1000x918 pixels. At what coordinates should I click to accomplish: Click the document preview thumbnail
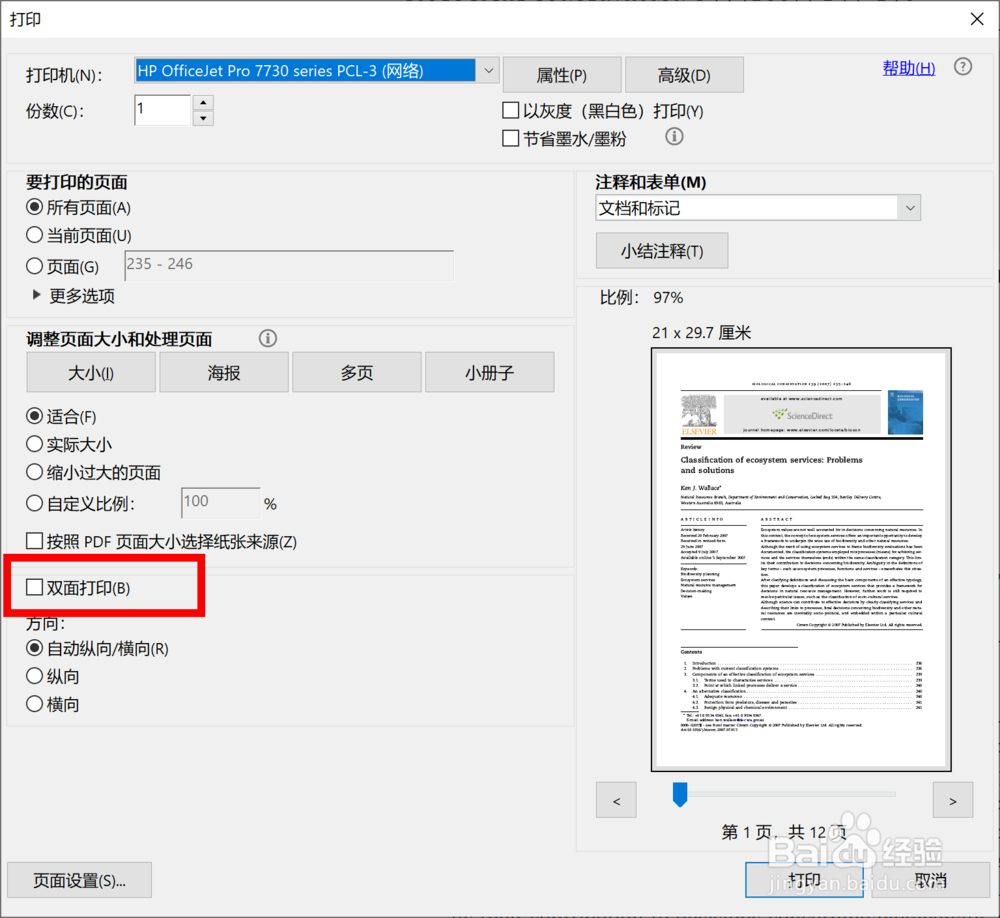pyautogui.click(x=801, y=559)
